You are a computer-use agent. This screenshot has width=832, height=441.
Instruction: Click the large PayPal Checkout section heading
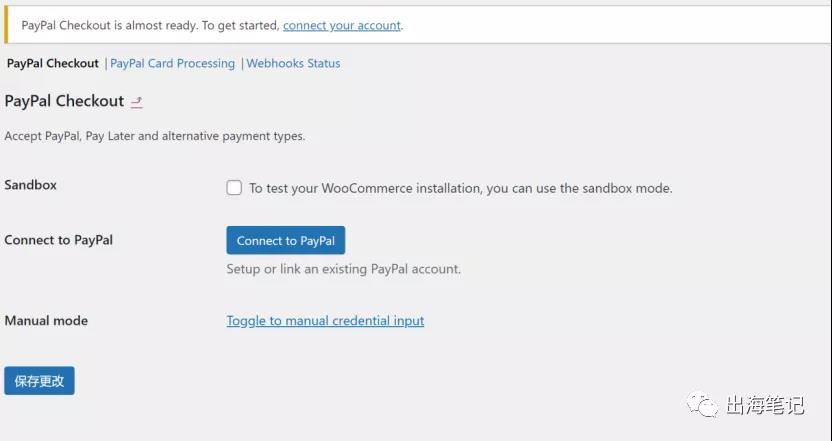(64, 101)
